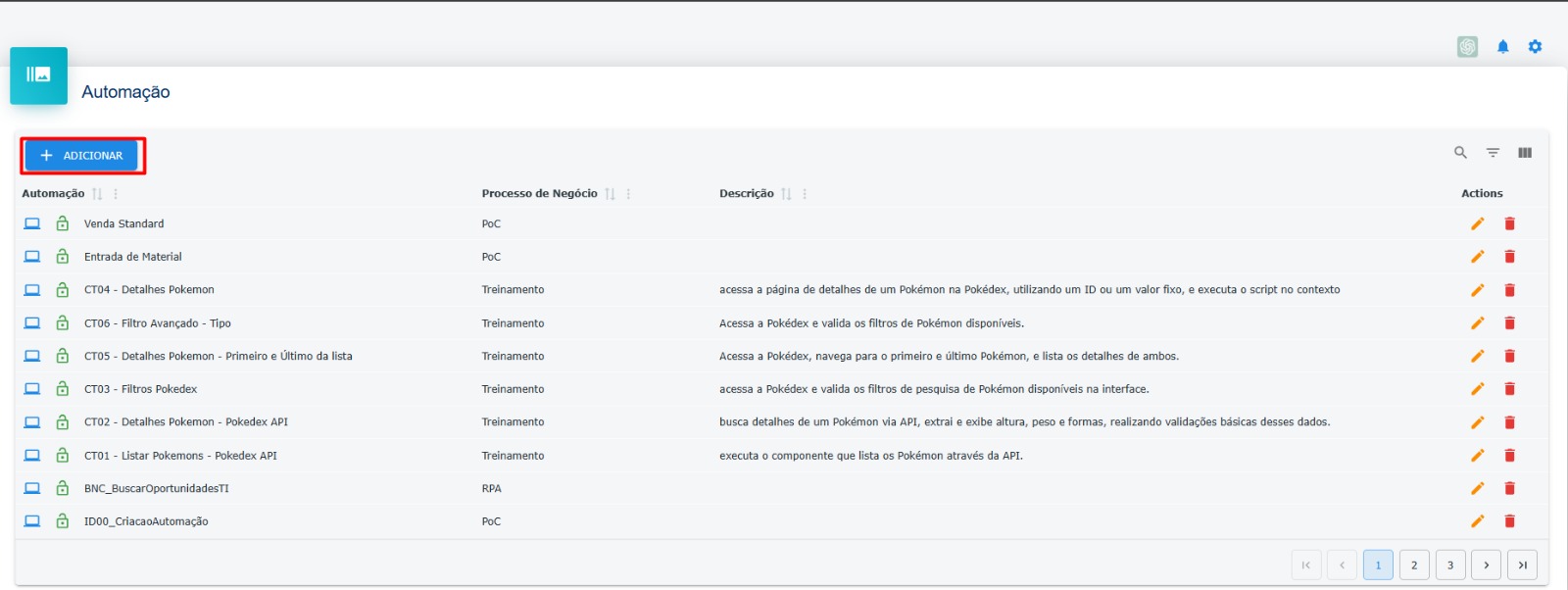The width and height of the screenshot is (1568, 590).
Task: Delete ID00_CriacaoAutomação
Action: pyautogui.click(x=1509, y=521)
